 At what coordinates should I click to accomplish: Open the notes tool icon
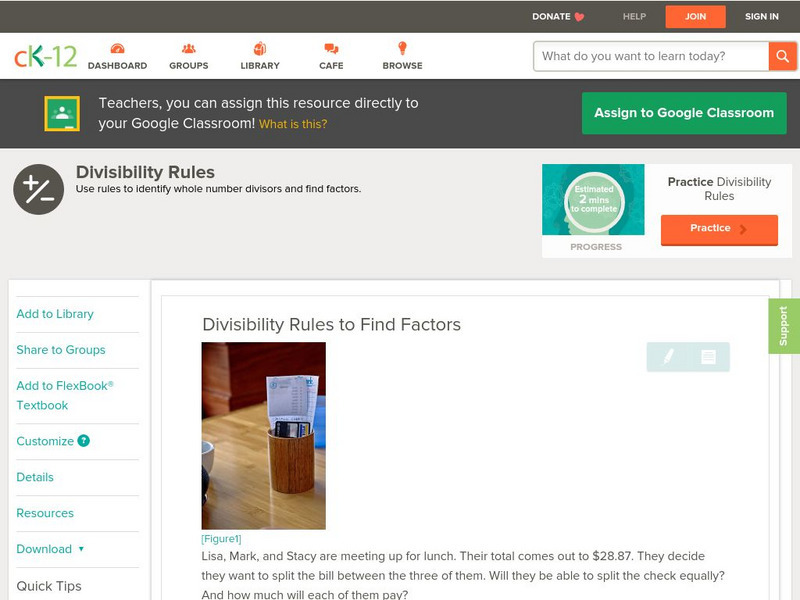(x=708, y=357)
